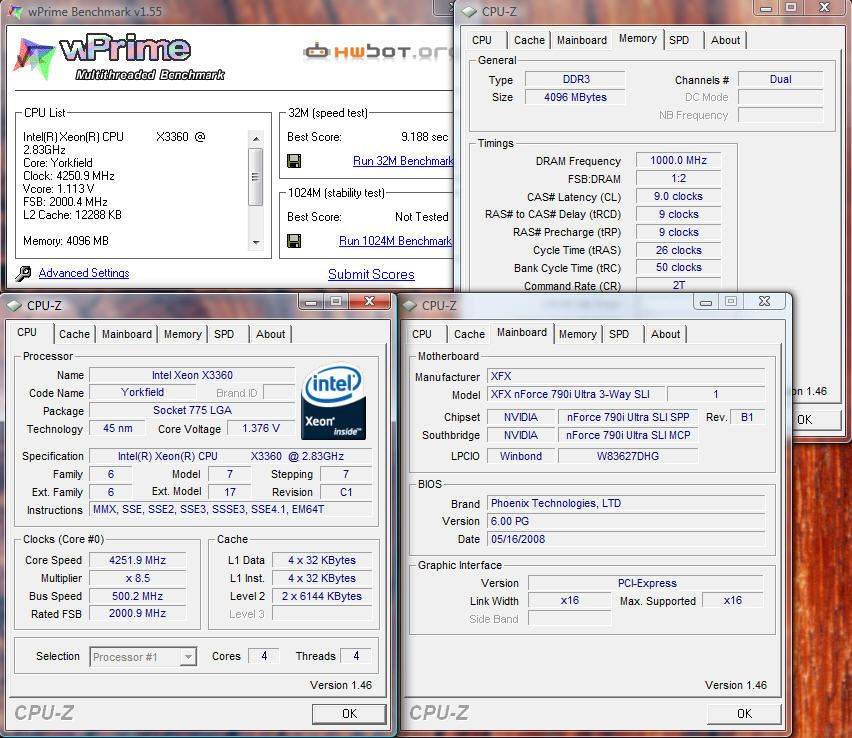Click the Multiplier value x 8.5
This screenshot has width=852, height=738.
click(137, 578)
